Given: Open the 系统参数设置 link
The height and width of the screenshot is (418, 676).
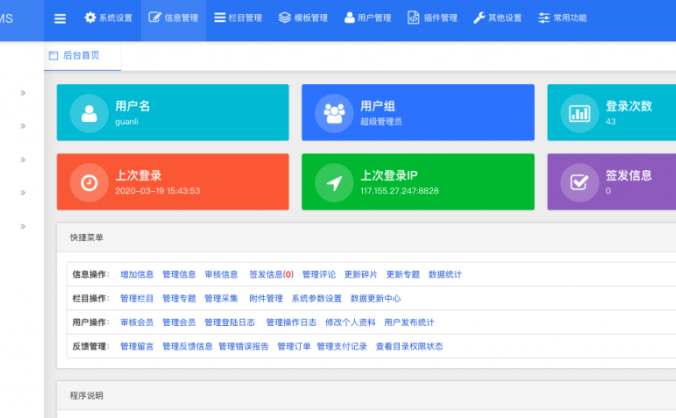Looking at the screenshot, I should point(316,299).
